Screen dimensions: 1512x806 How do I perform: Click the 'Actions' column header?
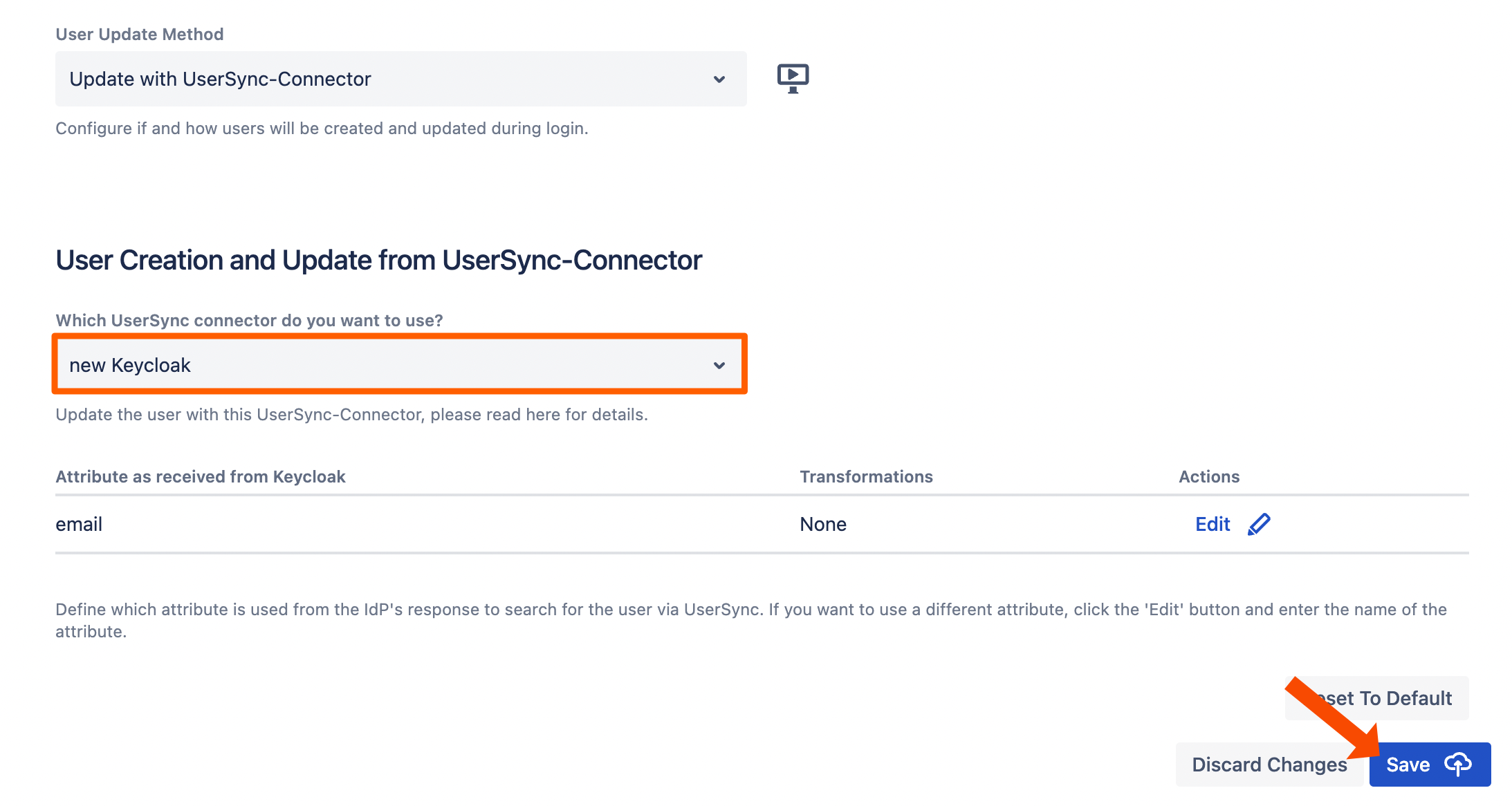[1208, 476]
